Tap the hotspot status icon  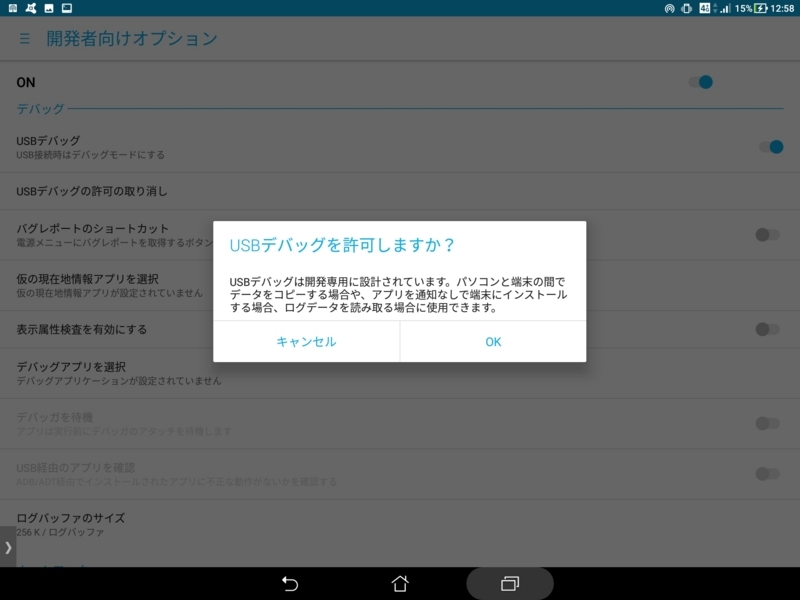click(669, 8)
